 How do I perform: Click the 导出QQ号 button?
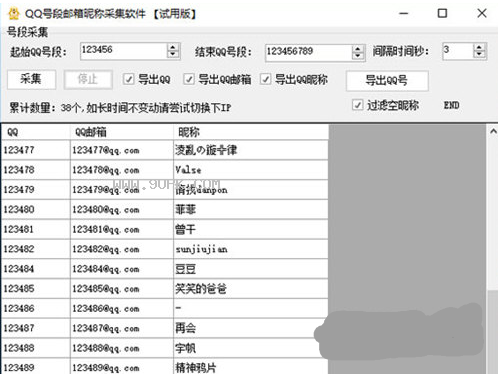387,80
